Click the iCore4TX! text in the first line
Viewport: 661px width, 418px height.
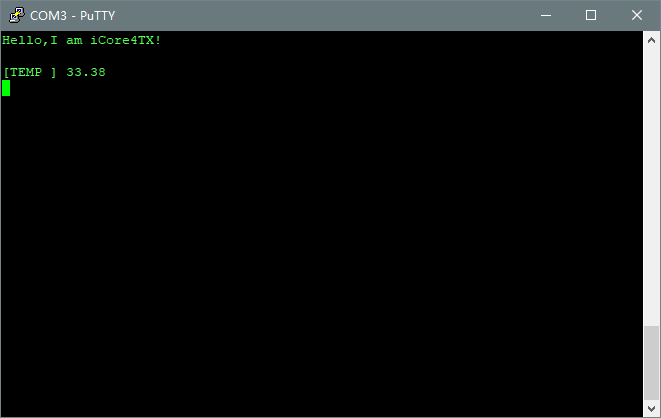tap(126, 40)
